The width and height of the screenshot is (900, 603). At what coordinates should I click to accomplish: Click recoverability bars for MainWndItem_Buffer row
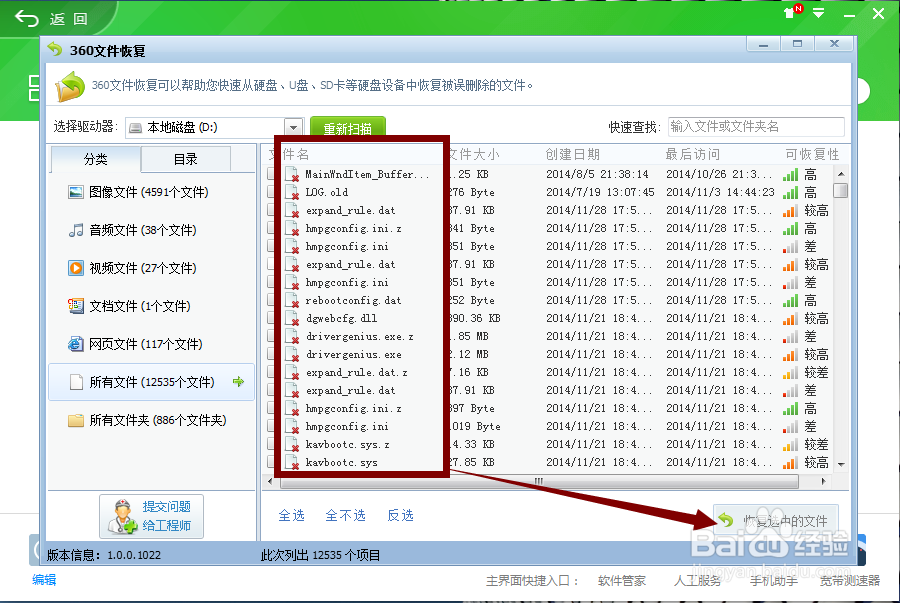pos(790,175)
